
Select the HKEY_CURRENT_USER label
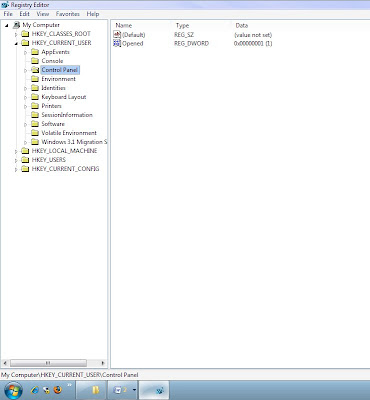click(x=61, y=43)
